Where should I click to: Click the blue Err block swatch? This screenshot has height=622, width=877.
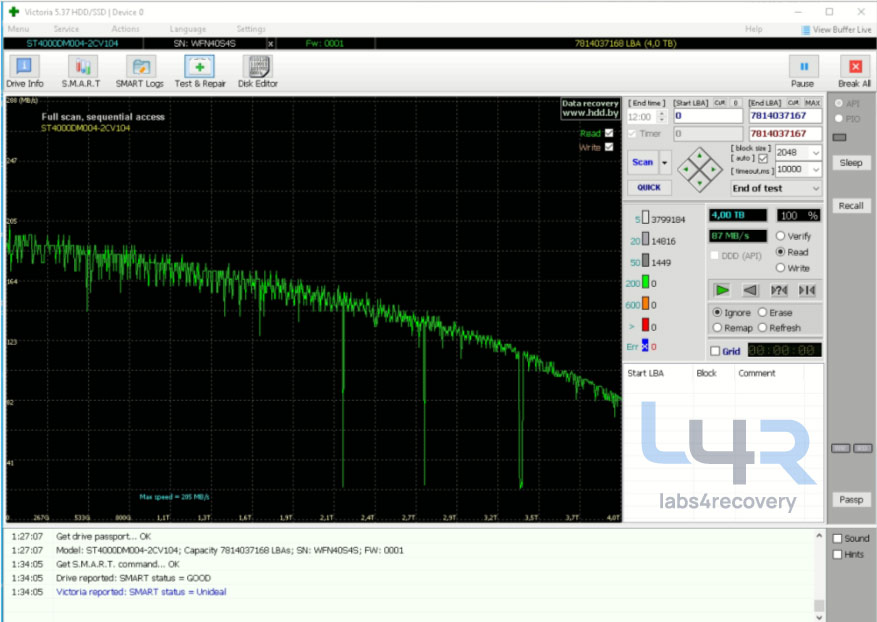pyautogui.click(x=645, y=346)
